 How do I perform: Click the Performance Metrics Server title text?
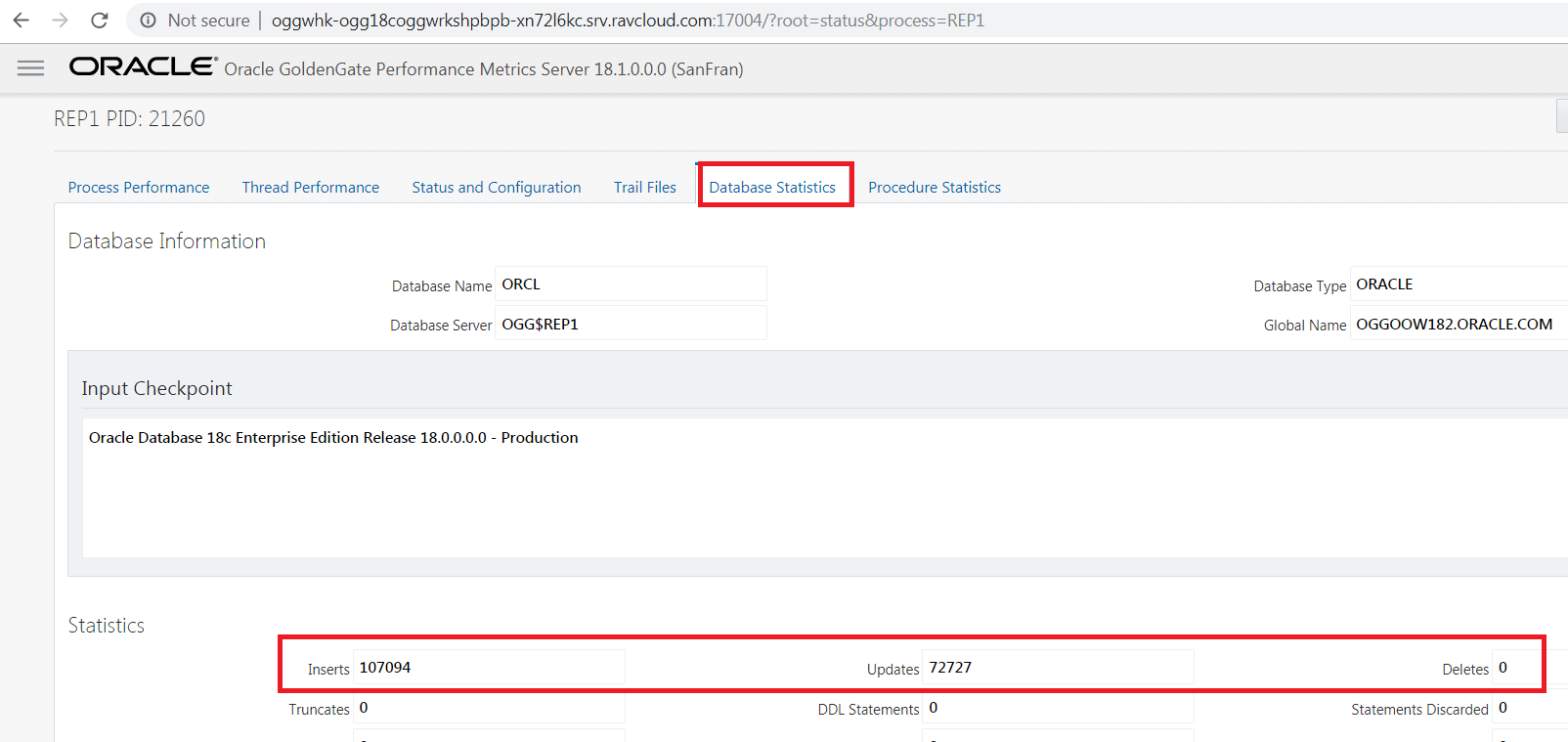(484, 69)
